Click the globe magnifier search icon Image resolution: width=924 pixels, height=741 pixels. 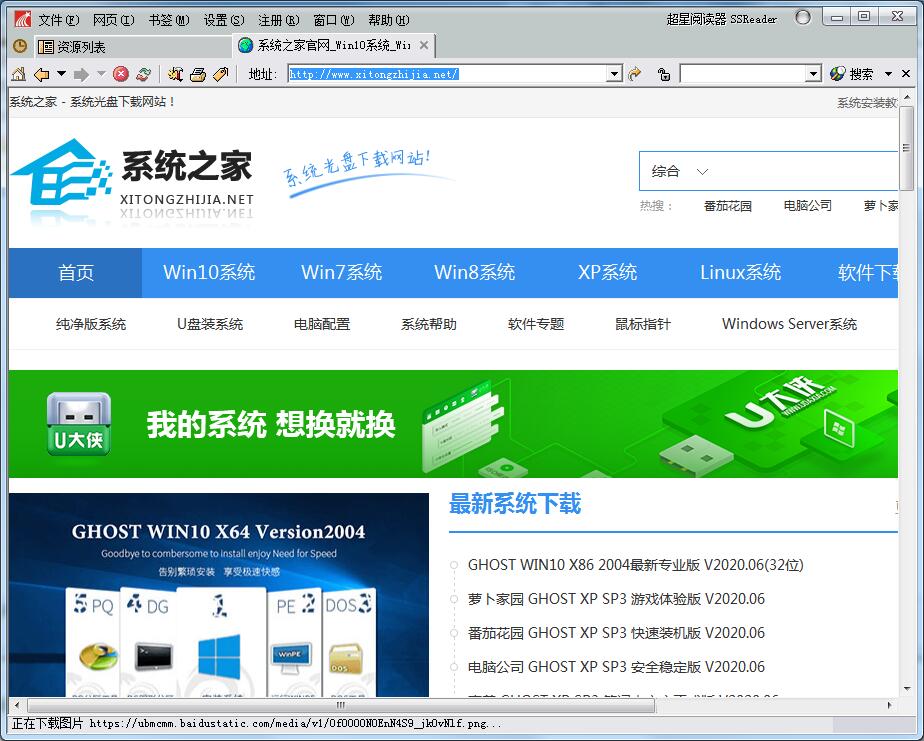(837, 74)
